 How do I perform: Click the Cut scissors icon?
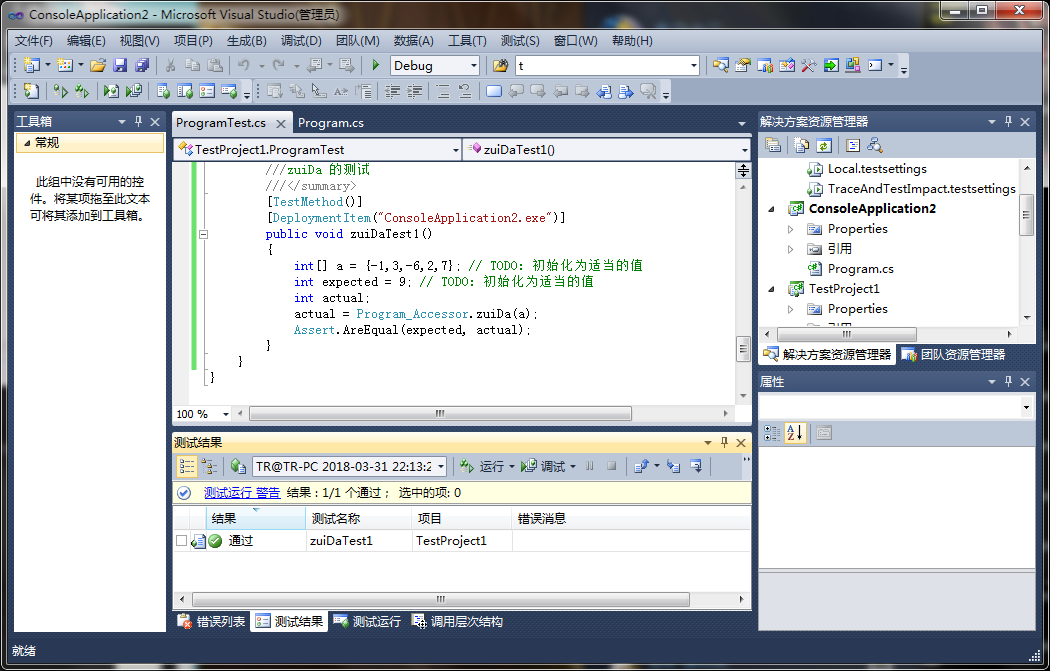[x=170, y=65]
